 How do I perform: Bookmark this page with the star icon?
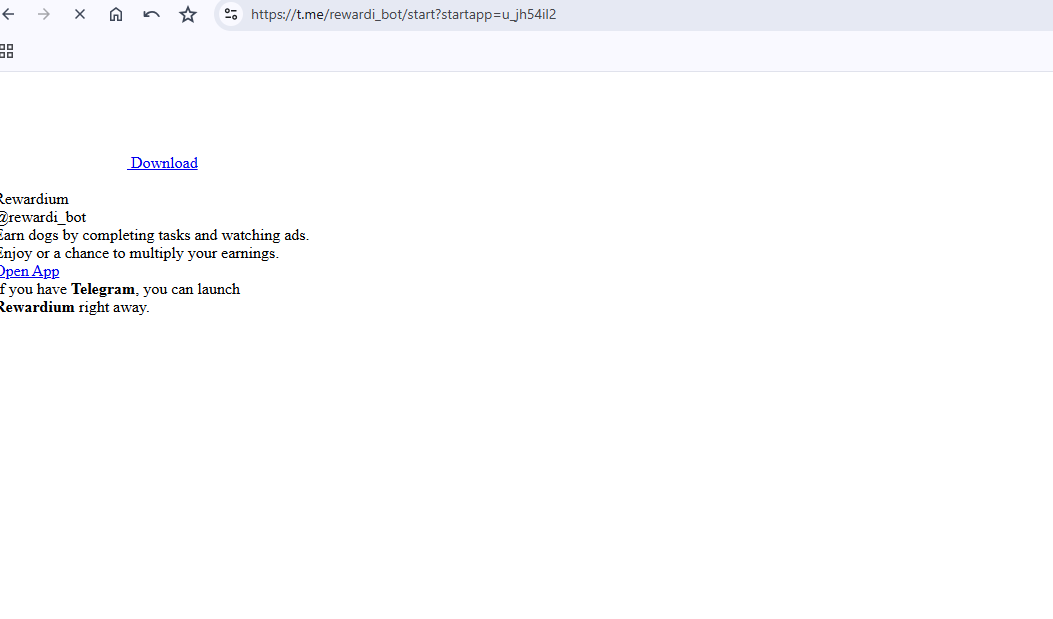tap(188, 14)
